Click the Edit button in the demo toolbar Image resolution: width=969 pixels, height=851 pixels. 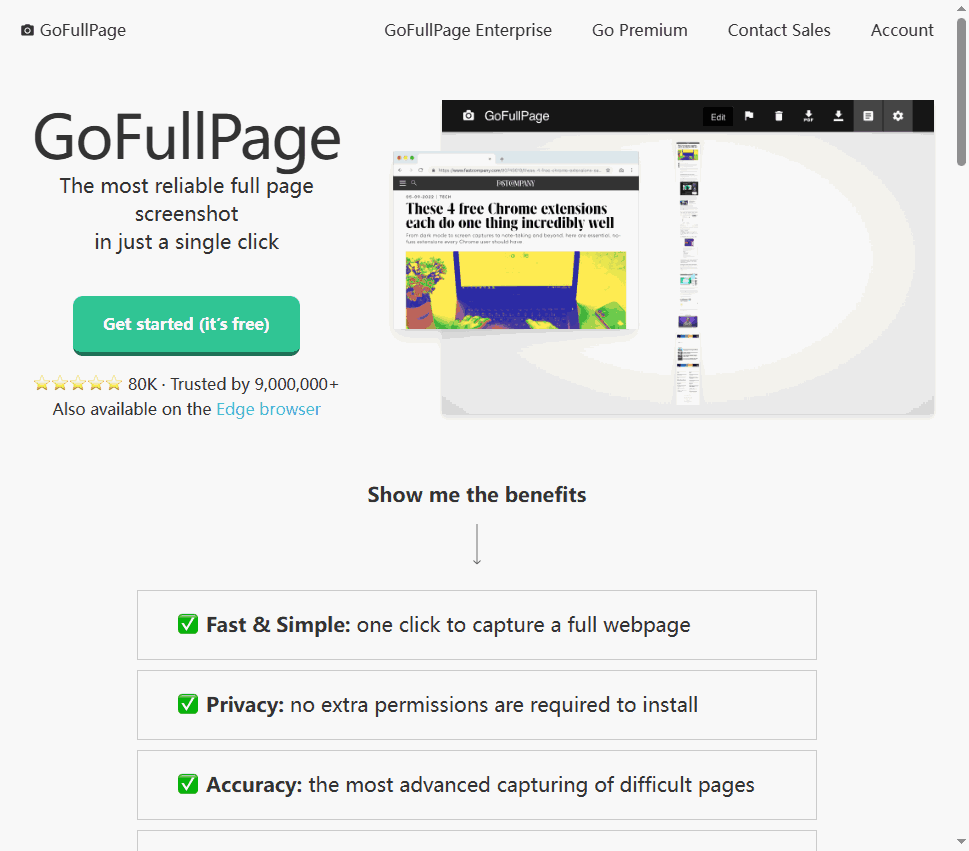coord(718,116)
